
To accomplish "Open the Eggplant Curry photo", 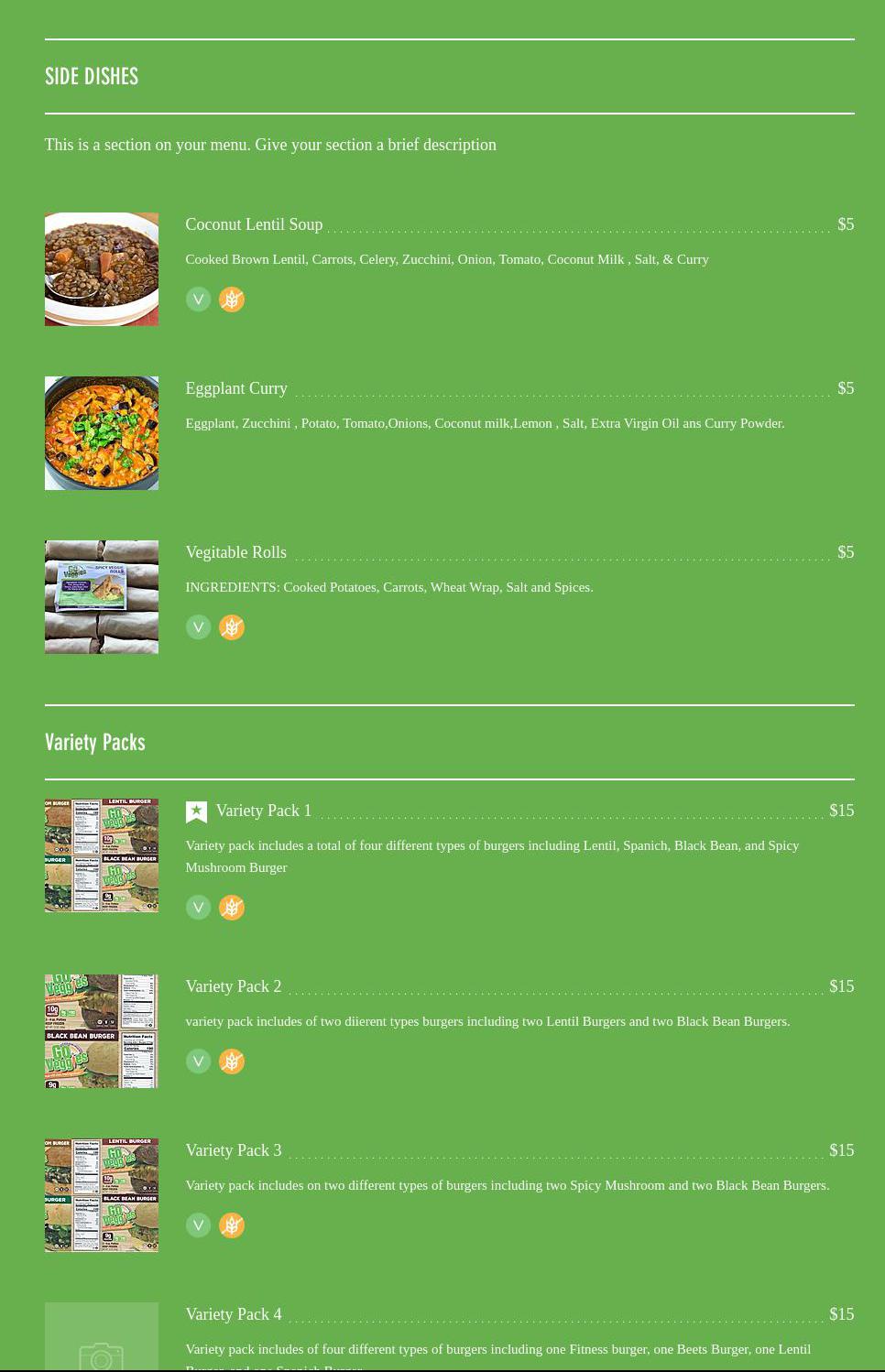I will point(102,433).
